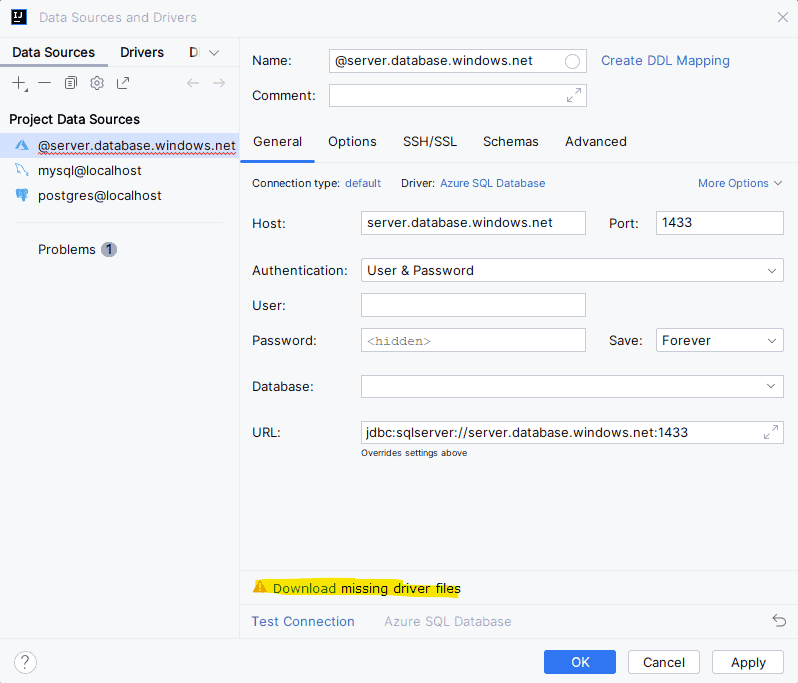
Task: Click the Host input field
Action: [473, 223]
